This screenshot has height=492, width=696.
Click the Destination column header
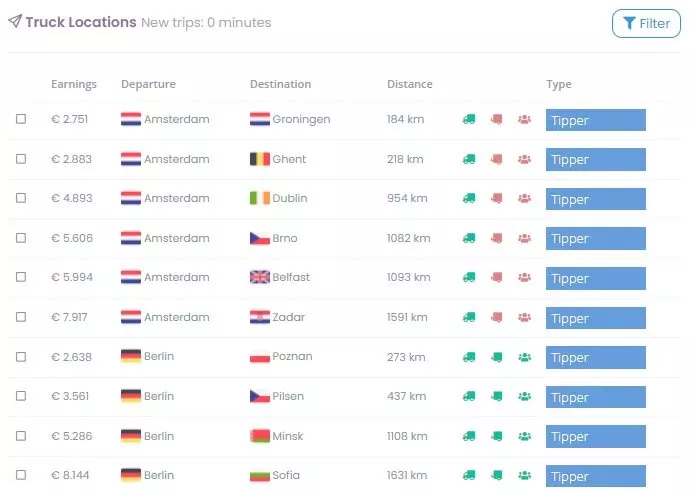tap(280, 85)
